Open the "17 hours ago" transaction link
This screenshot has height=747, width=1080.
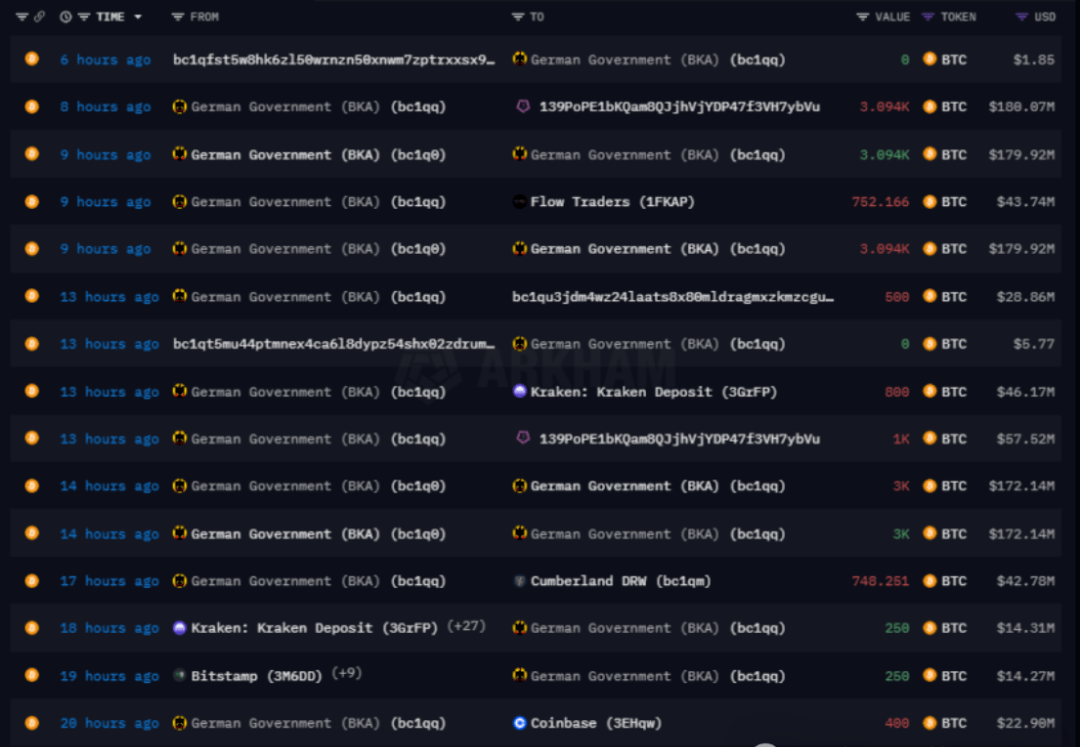coord(110,581)
